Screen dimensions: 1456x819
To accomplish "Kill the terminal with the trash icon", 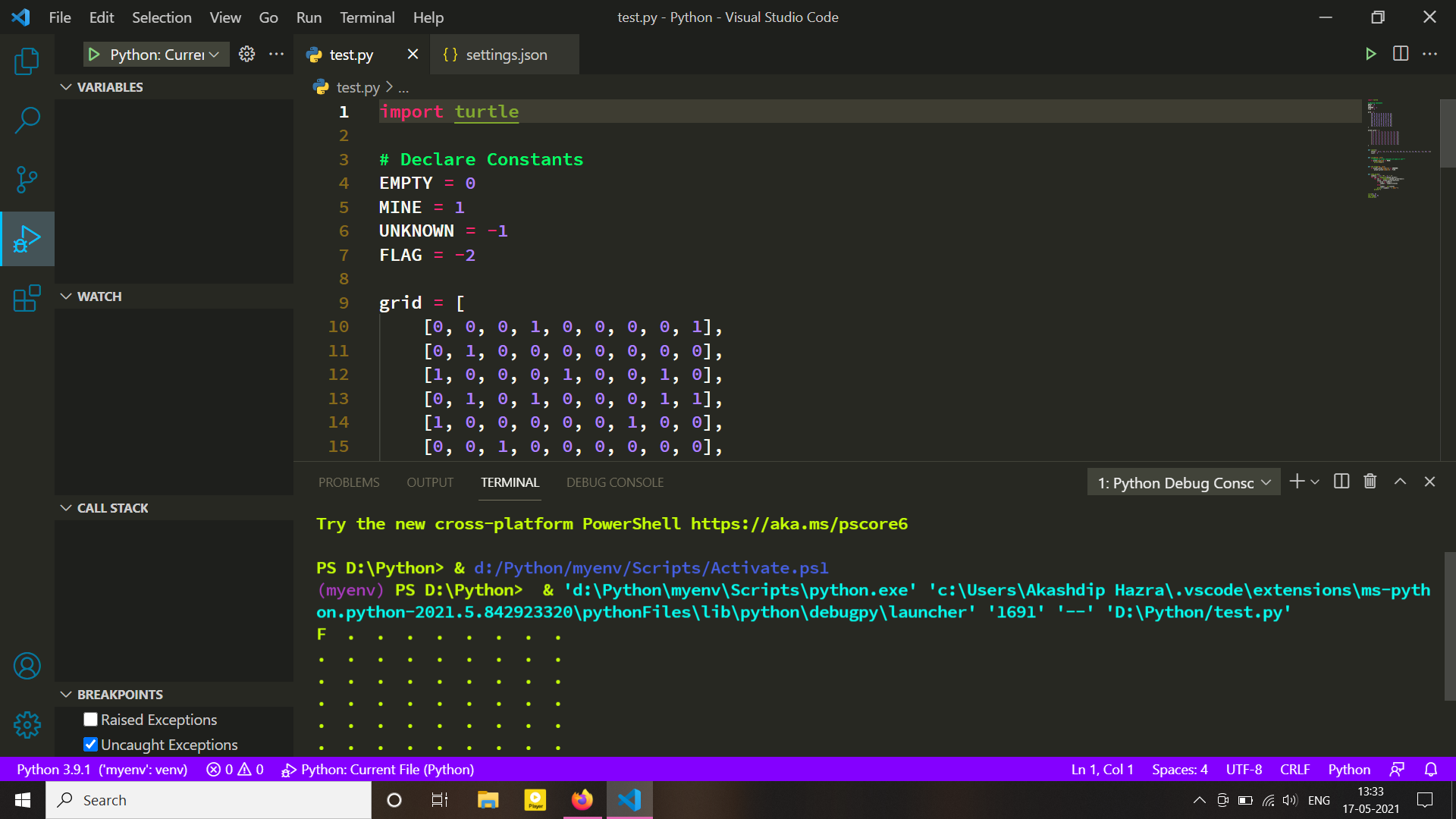I will pos(1370,482).
